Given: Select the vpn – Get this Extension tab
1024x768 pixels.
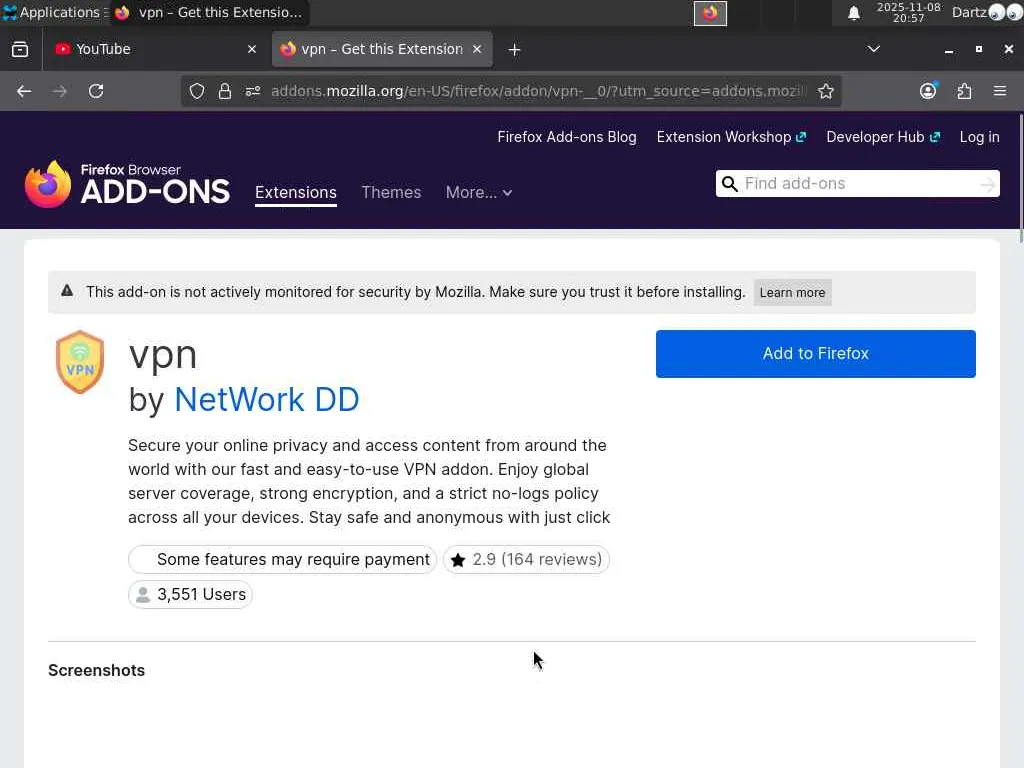Looking at the screenshot, I should [x=382, y=50].
